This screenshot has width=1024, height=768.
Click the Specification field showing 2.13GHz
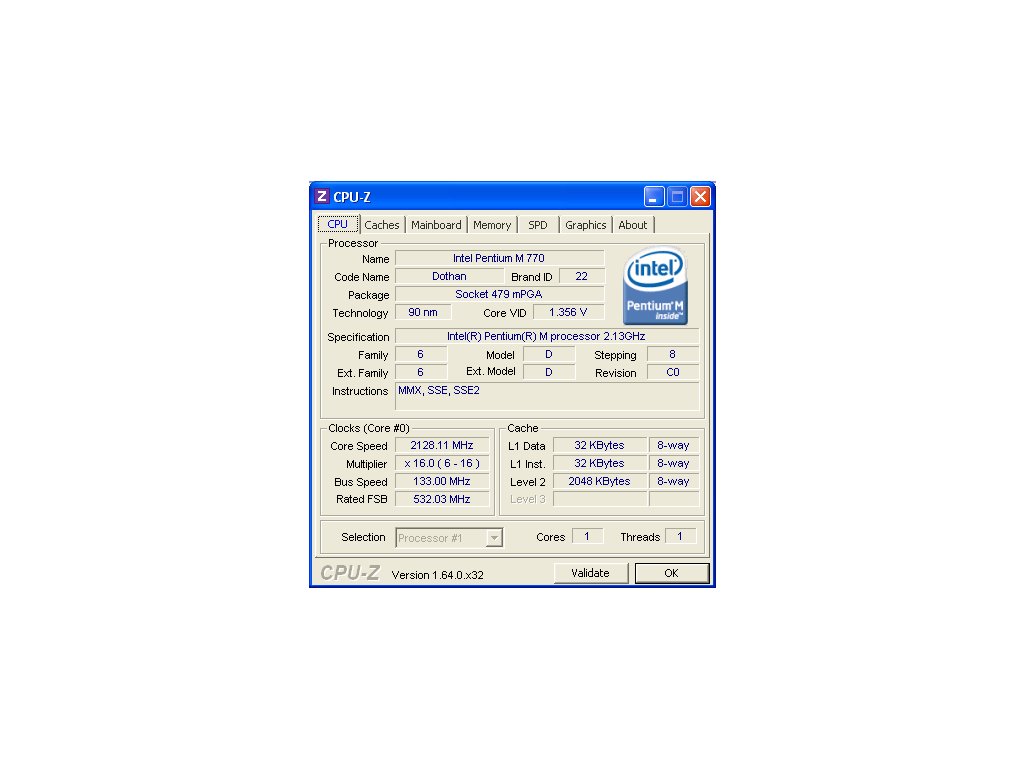pos(547,336)
